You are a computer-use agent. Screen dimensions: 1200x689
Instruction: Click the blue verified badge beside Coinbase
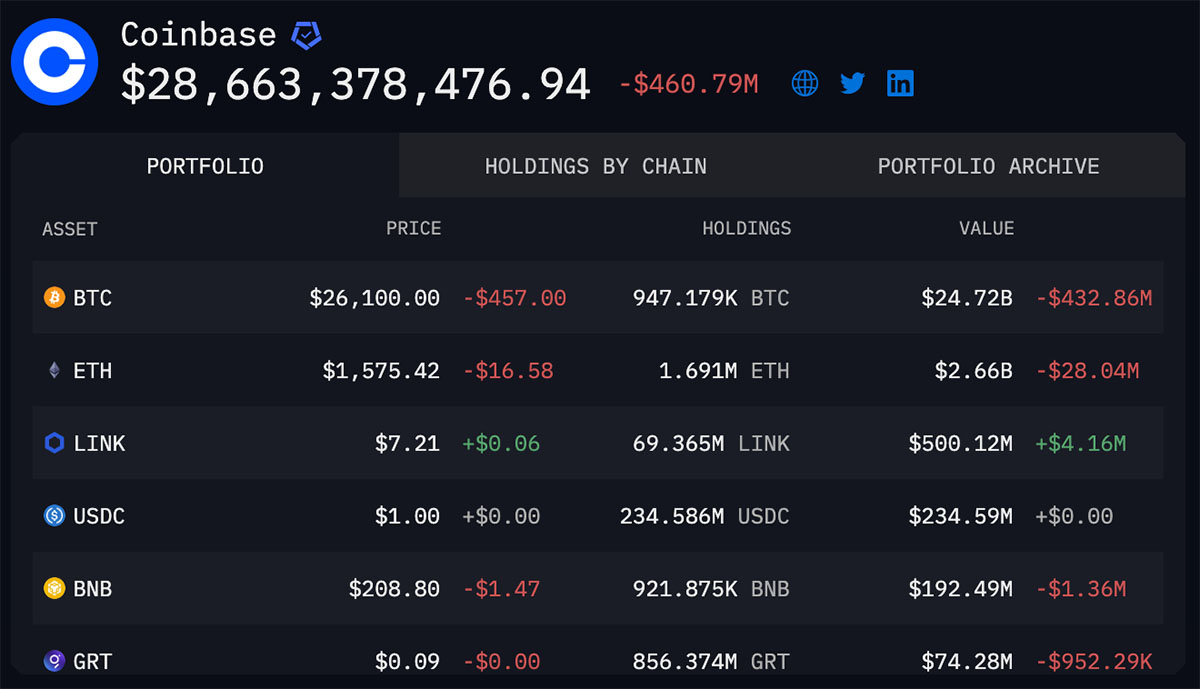[306, 35]
